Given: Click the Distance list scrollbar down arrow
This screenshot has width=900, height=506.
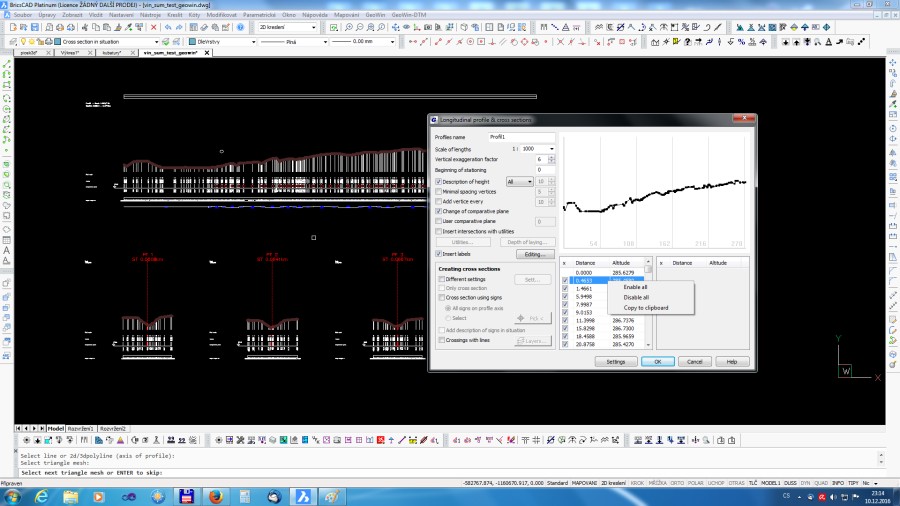Looking at the screenshot, I should tap(649, 345).
